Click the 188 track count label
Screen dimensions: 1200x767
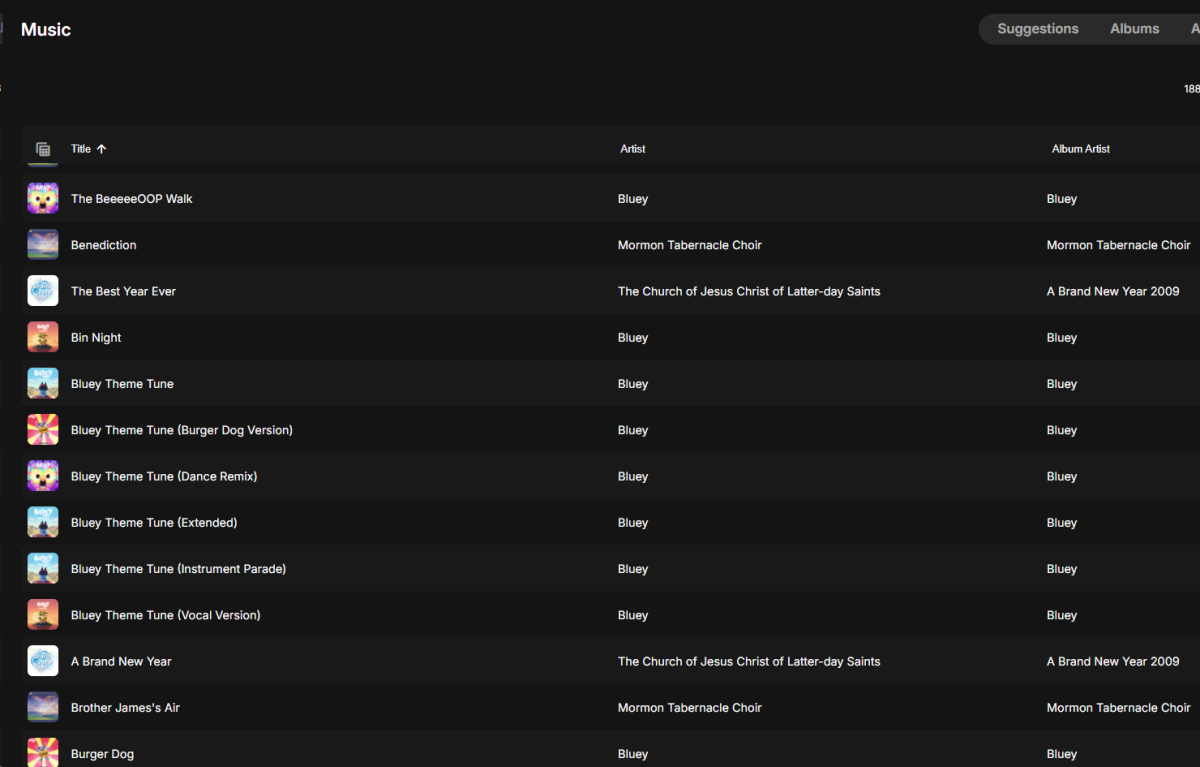(x=1191, y=88)
